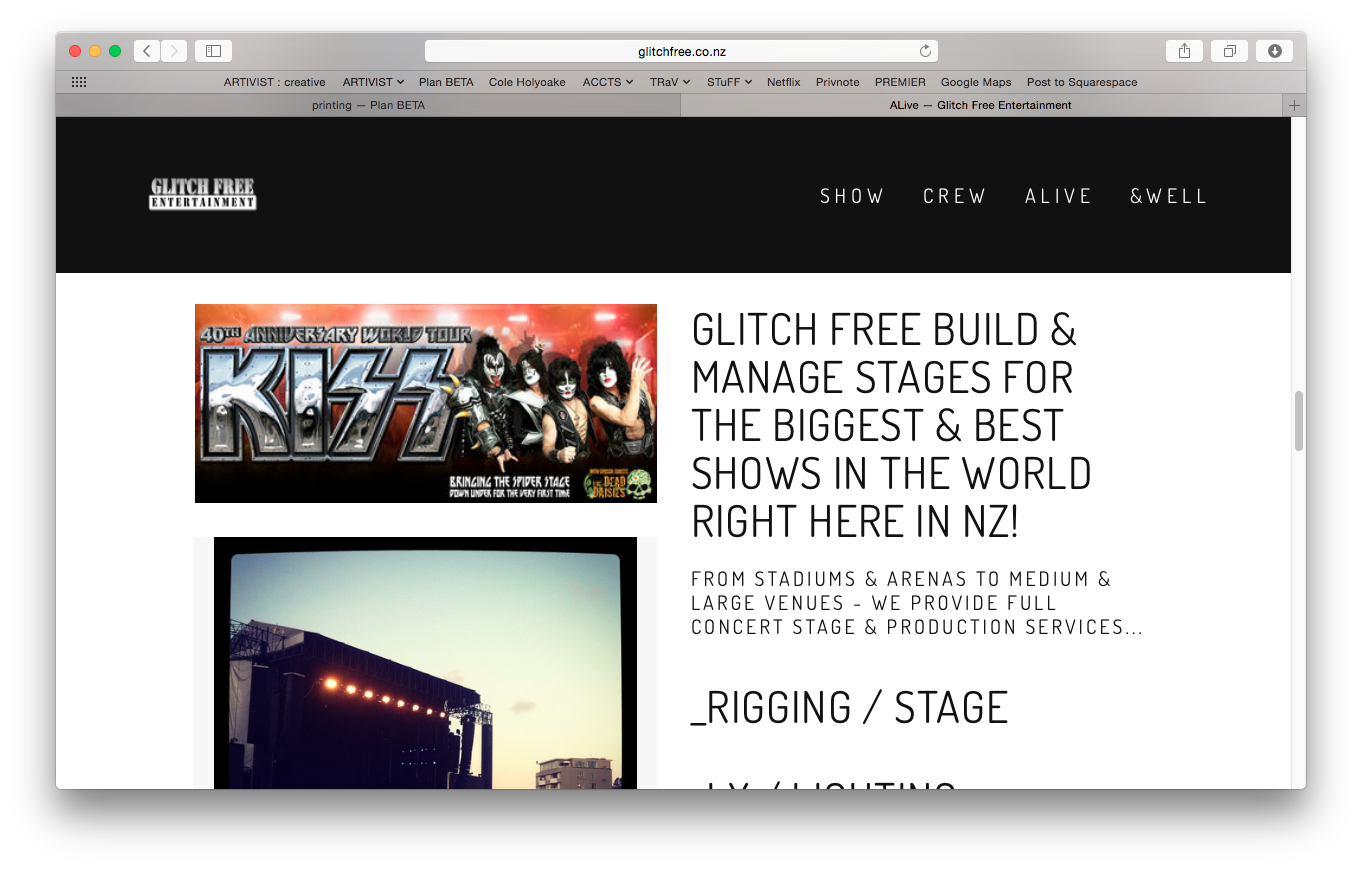Click the Safari forward arrow button

pyautogui.click(x=174, y=51)
